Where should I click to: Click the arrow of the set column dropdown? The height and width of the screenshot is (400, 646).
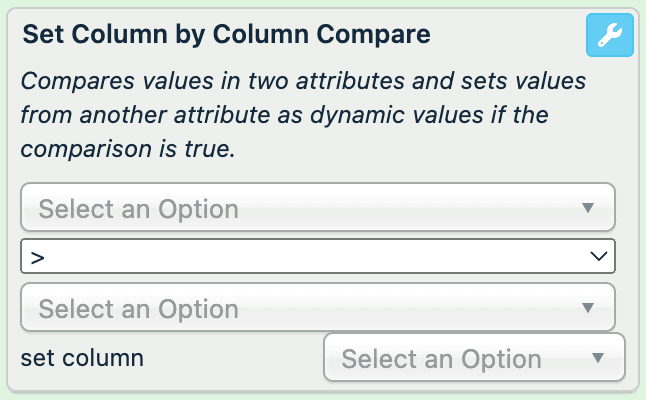coord(598,357)
